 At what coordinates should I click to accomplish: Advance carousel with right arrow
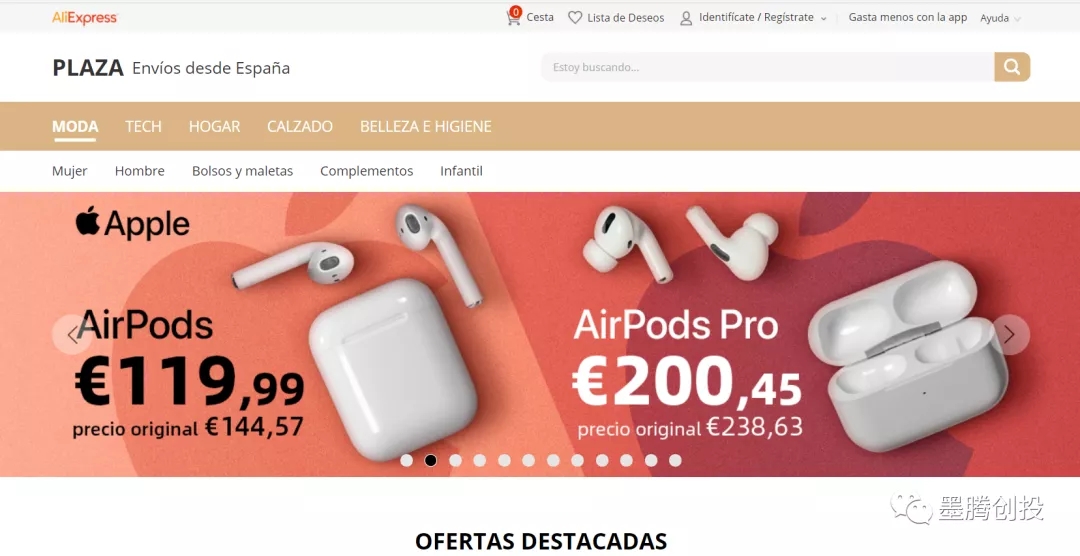coord(1010,335)
